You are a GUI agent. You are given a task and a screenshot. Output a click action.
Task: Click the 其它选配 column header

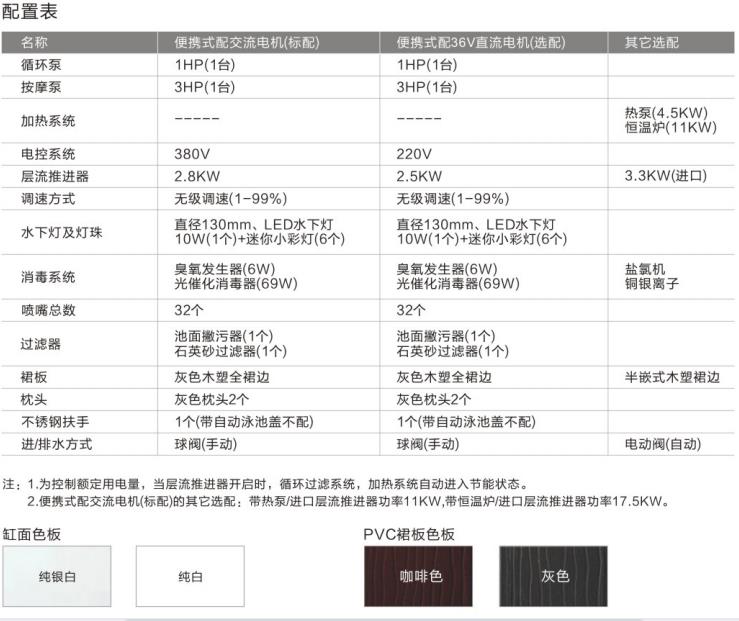pyautogui.click(x=651, y=42)
